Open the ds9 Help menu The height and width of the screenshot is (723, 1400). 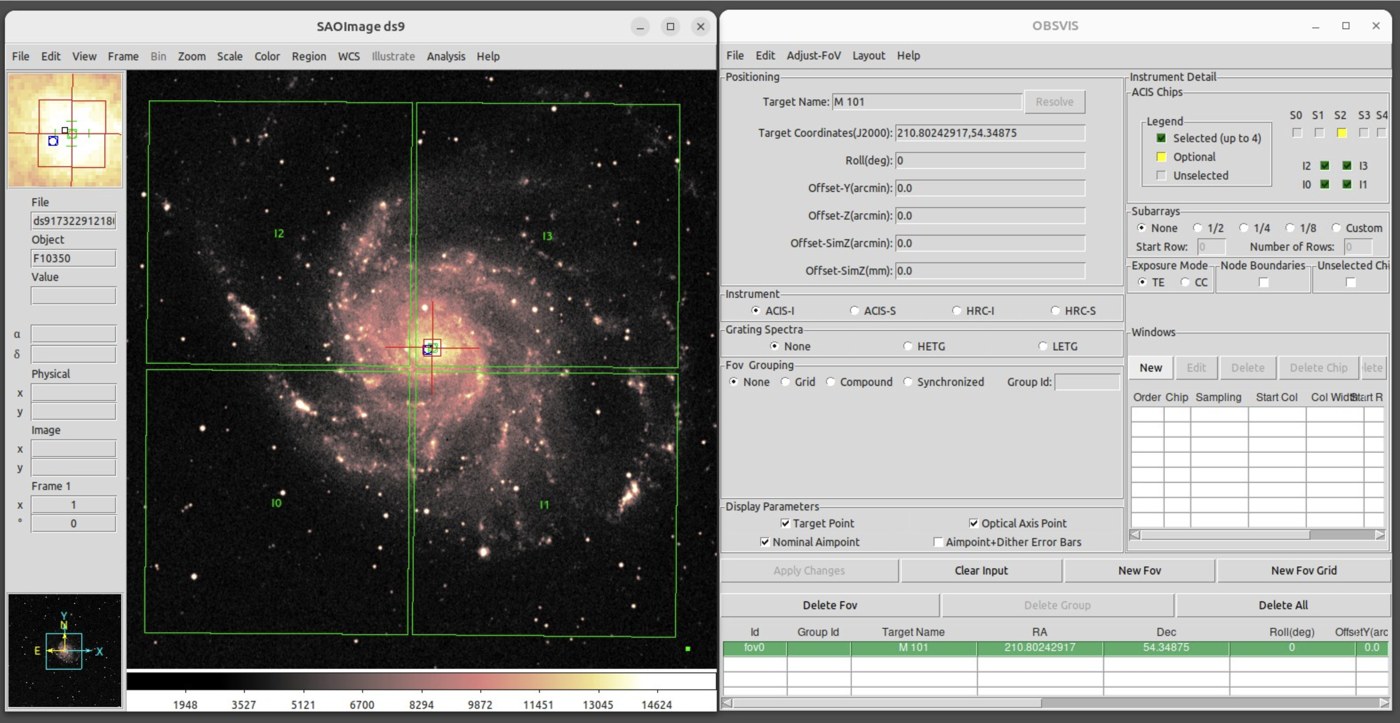click(x=488, y=56)
